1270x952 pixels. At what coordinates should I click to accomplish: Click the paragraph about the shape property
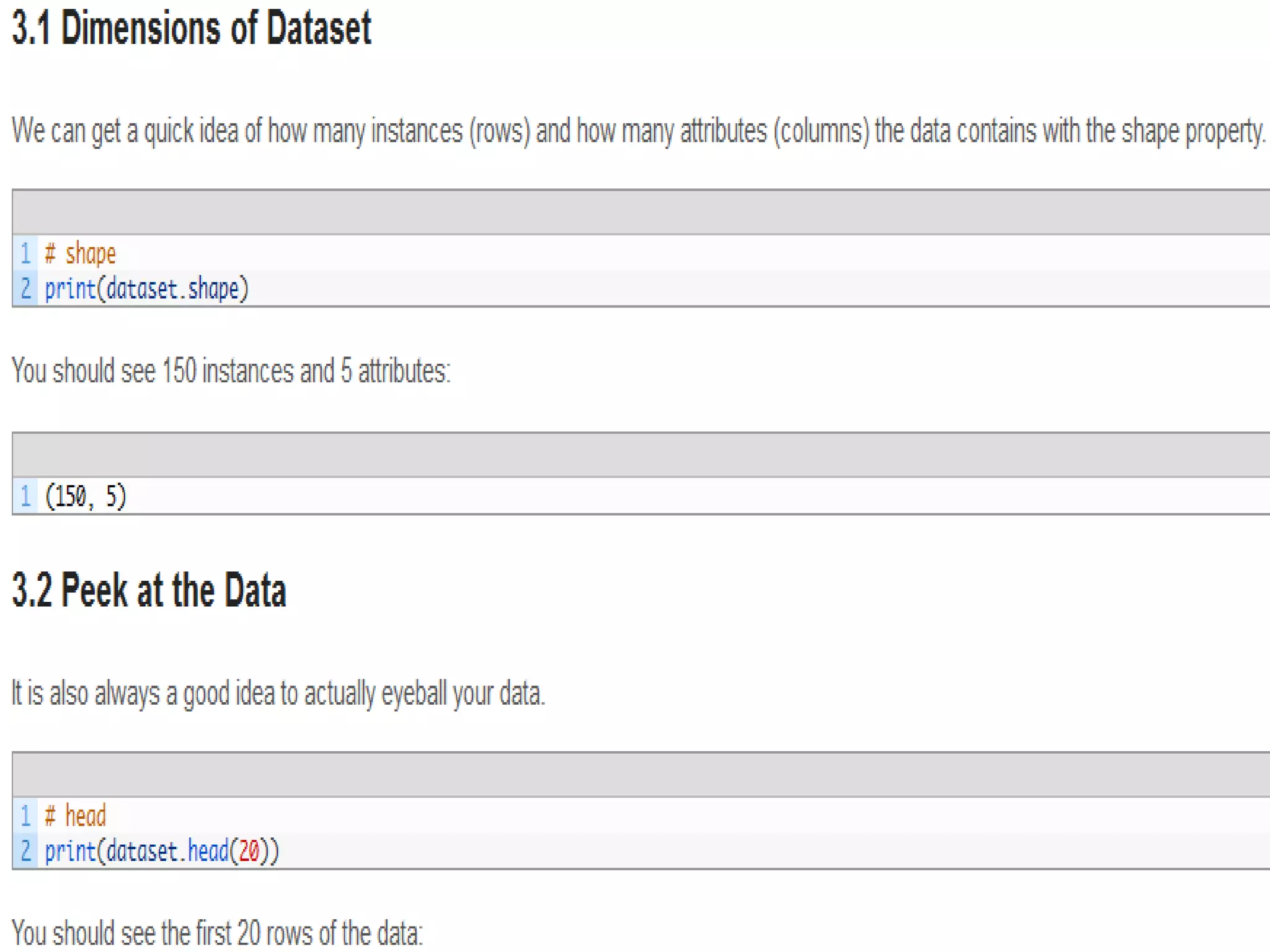(637, 131)
